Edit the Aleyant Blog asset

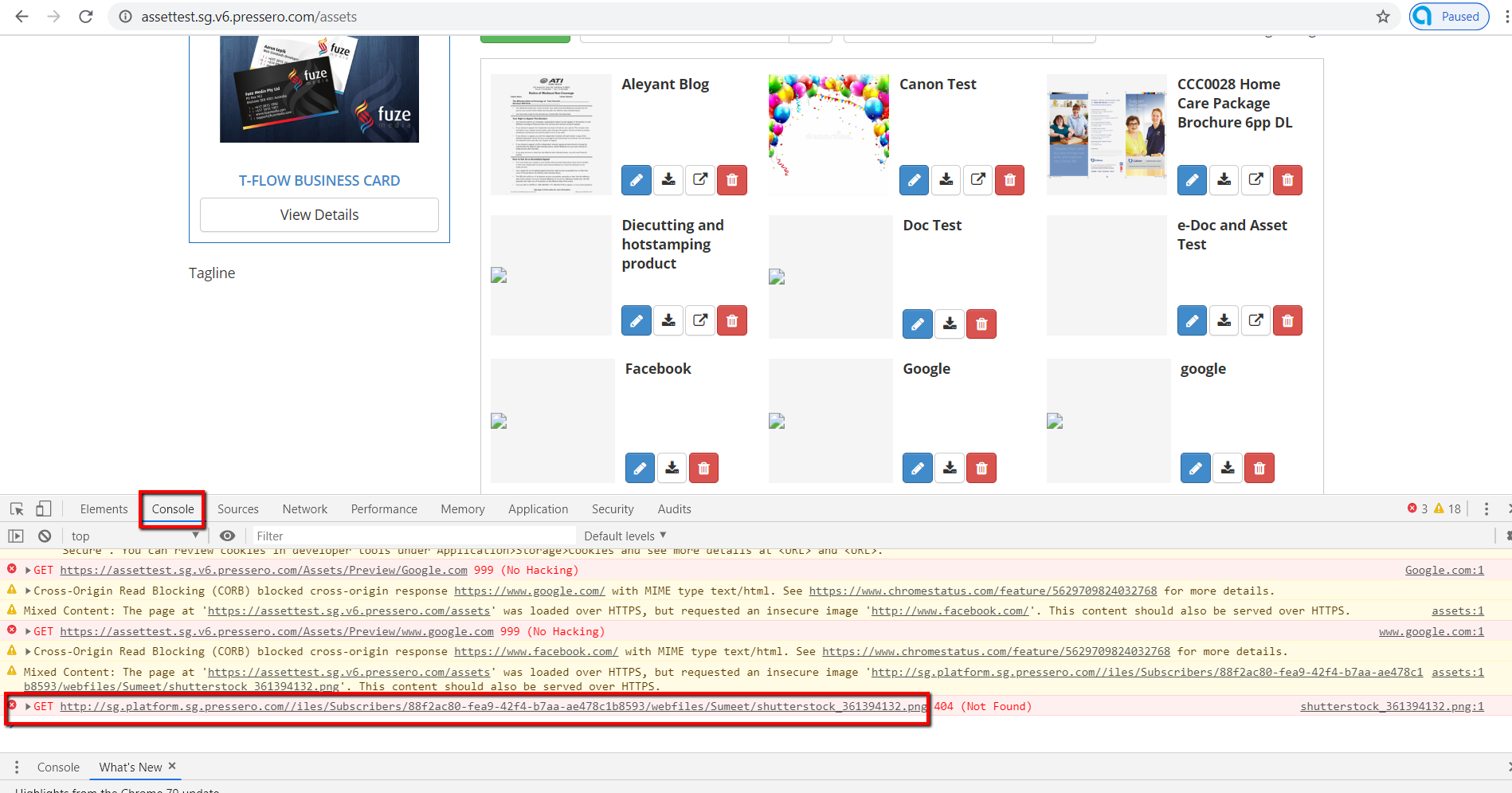coord(637,180)
